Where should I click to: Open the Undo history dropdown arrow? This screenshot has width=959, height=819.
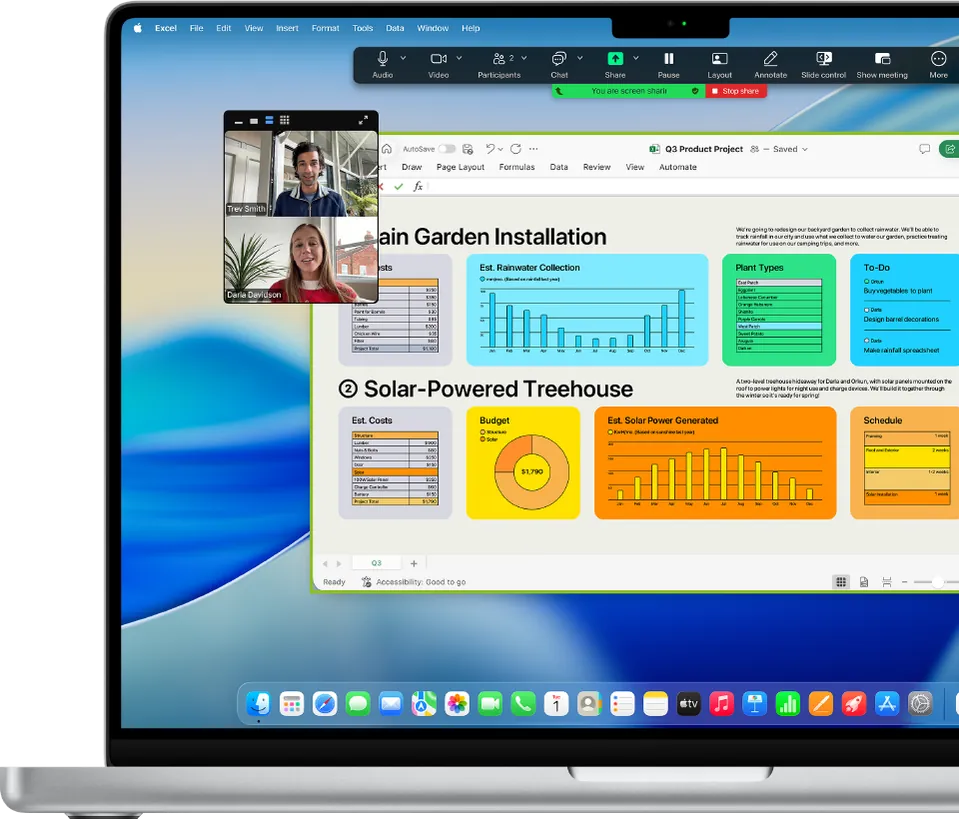click(x=500, y=149)
